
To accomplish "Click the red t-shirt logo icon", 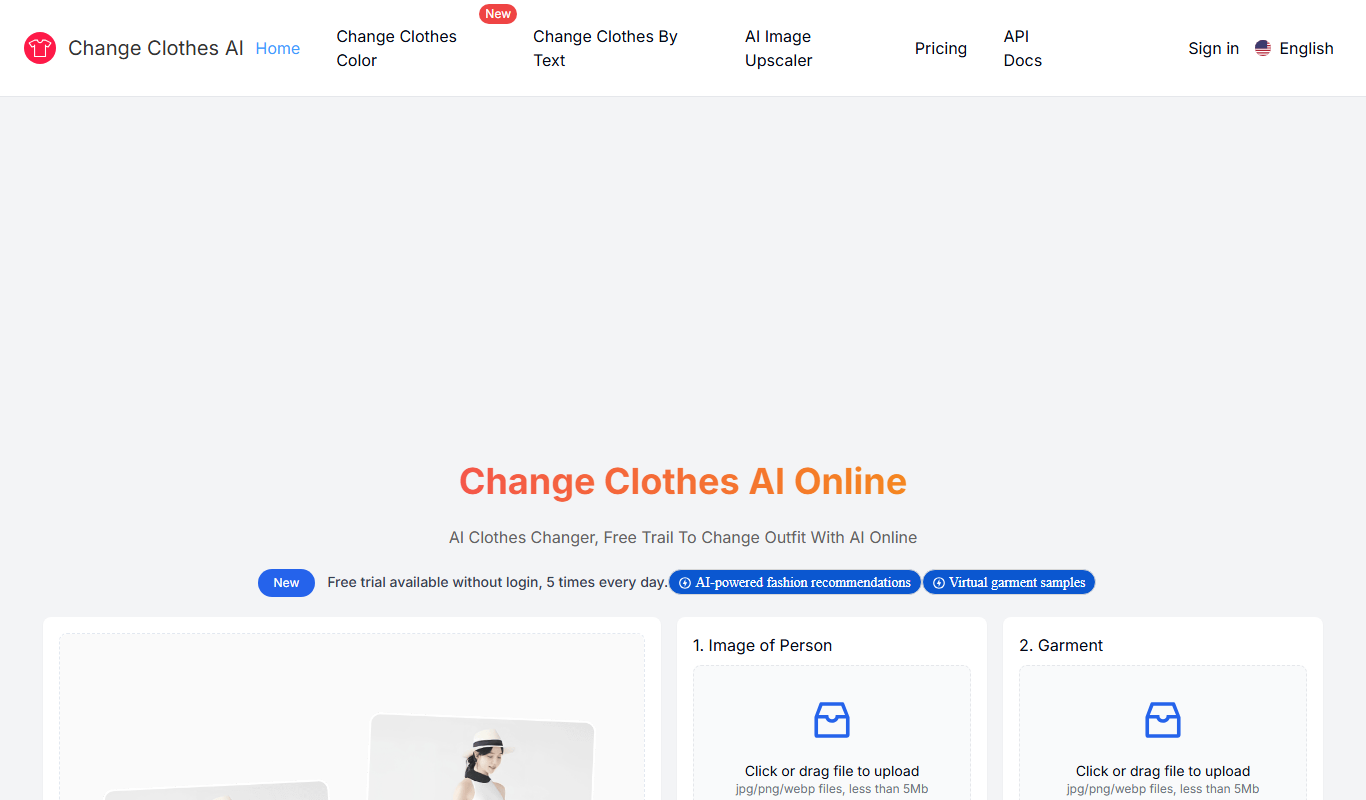I will click(40, 48).
